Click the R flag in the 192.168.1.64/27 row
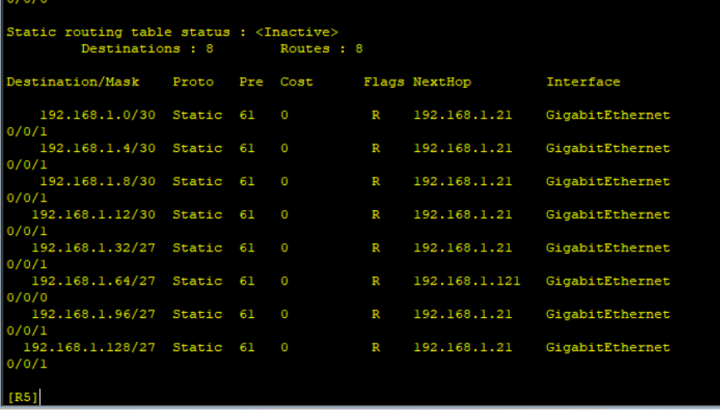The height and width of the screenshot is (410, 720). [x=376, y=281]
